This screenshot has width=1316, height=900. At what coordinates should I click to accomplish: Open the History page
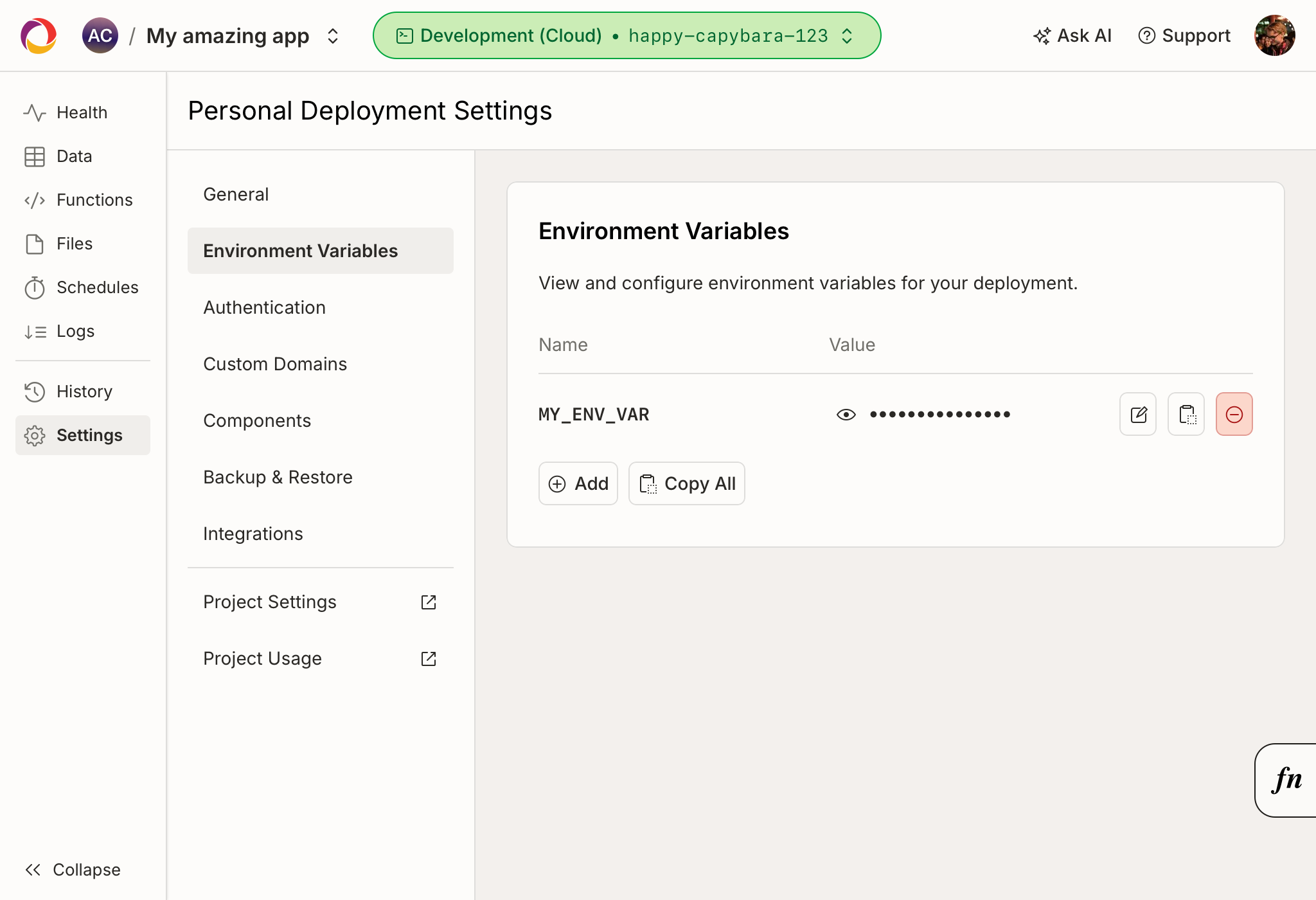[83, 392]
